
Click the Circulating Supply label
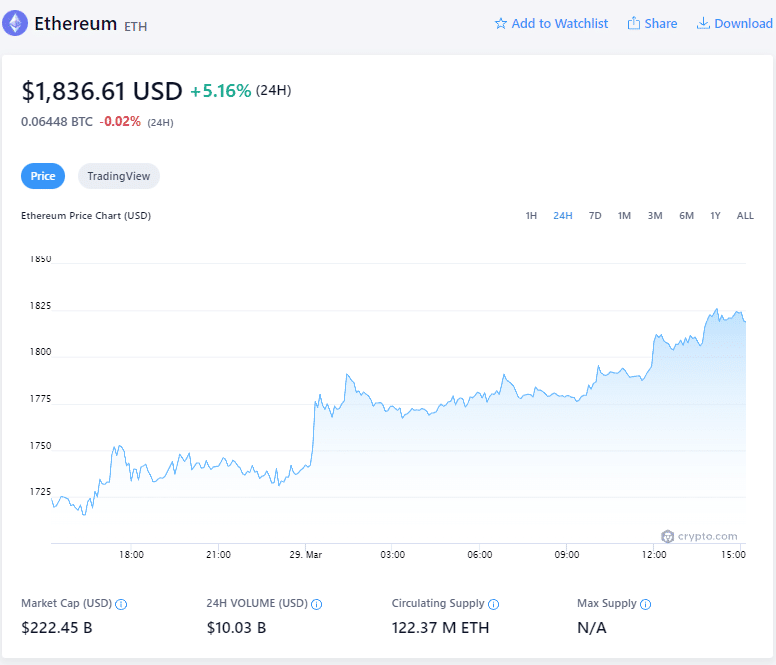click(x=438, y=604)
